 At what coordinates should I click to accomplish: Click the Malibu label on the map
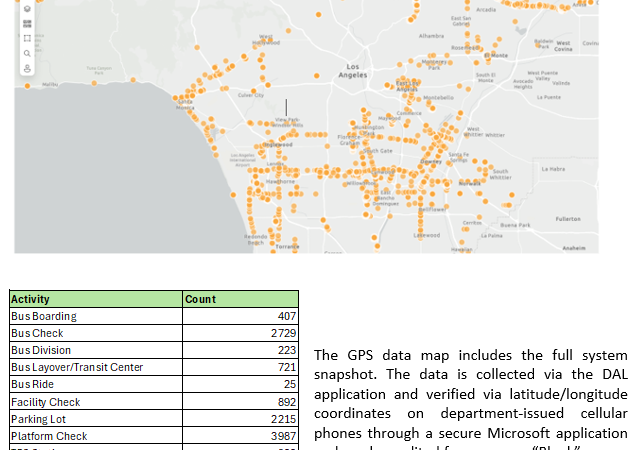click(49, 85)
